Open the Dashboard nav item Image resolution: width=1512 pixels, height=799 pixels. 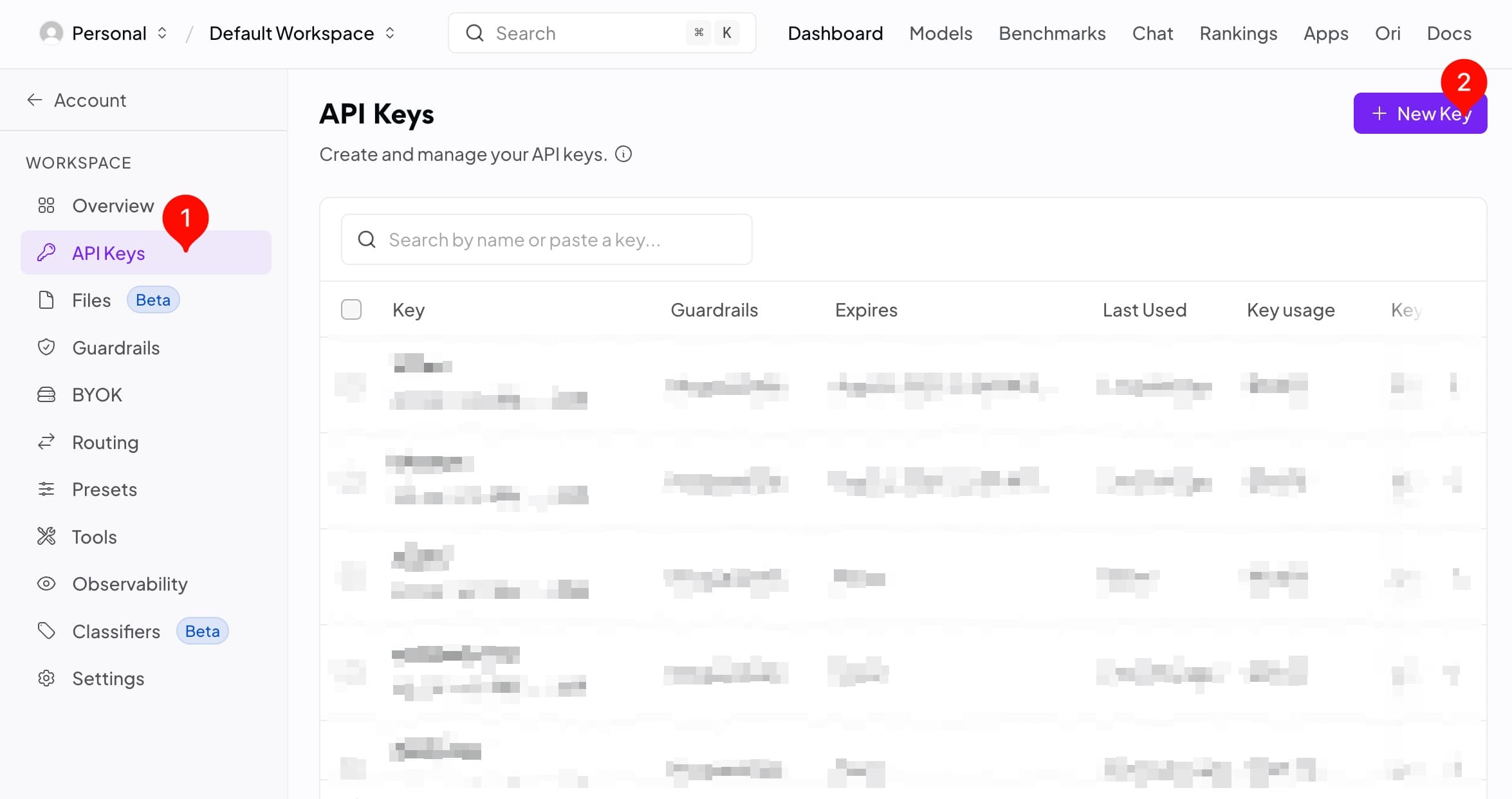835,33
